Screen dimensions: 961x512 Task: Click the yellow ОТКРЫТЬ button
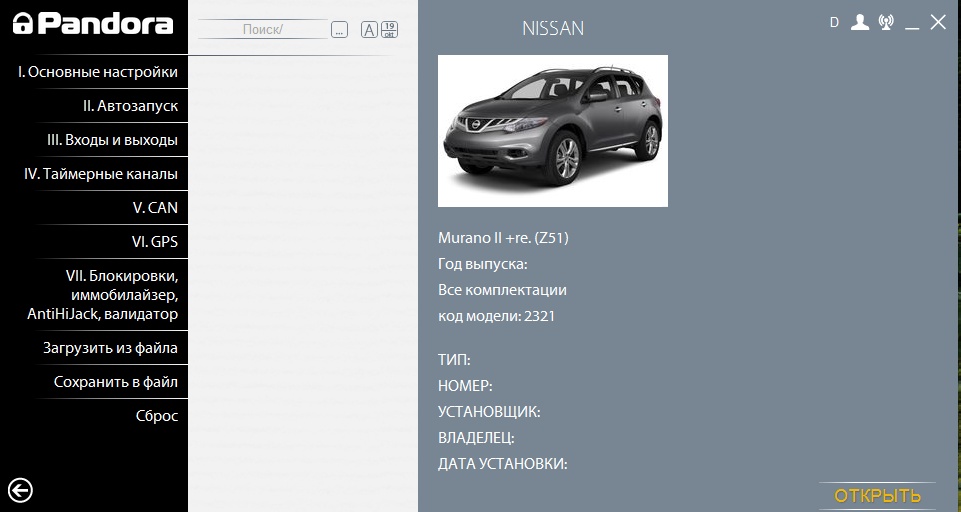click(877, 496)
